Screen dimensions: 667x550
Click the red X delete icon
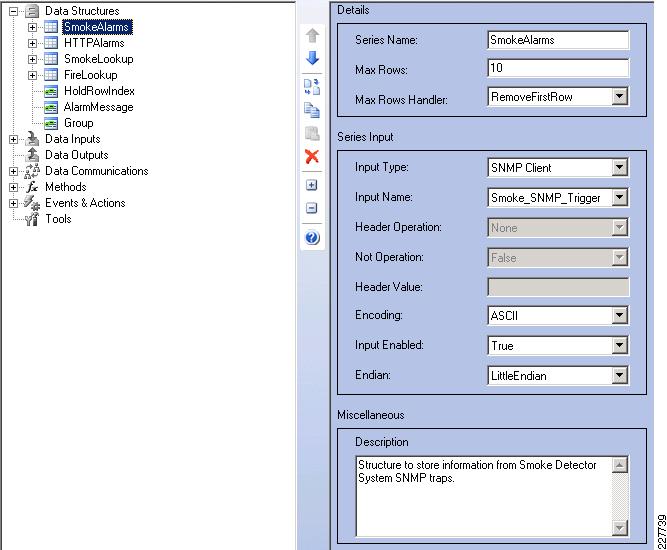pyautogui.click(x=312, y=157)
